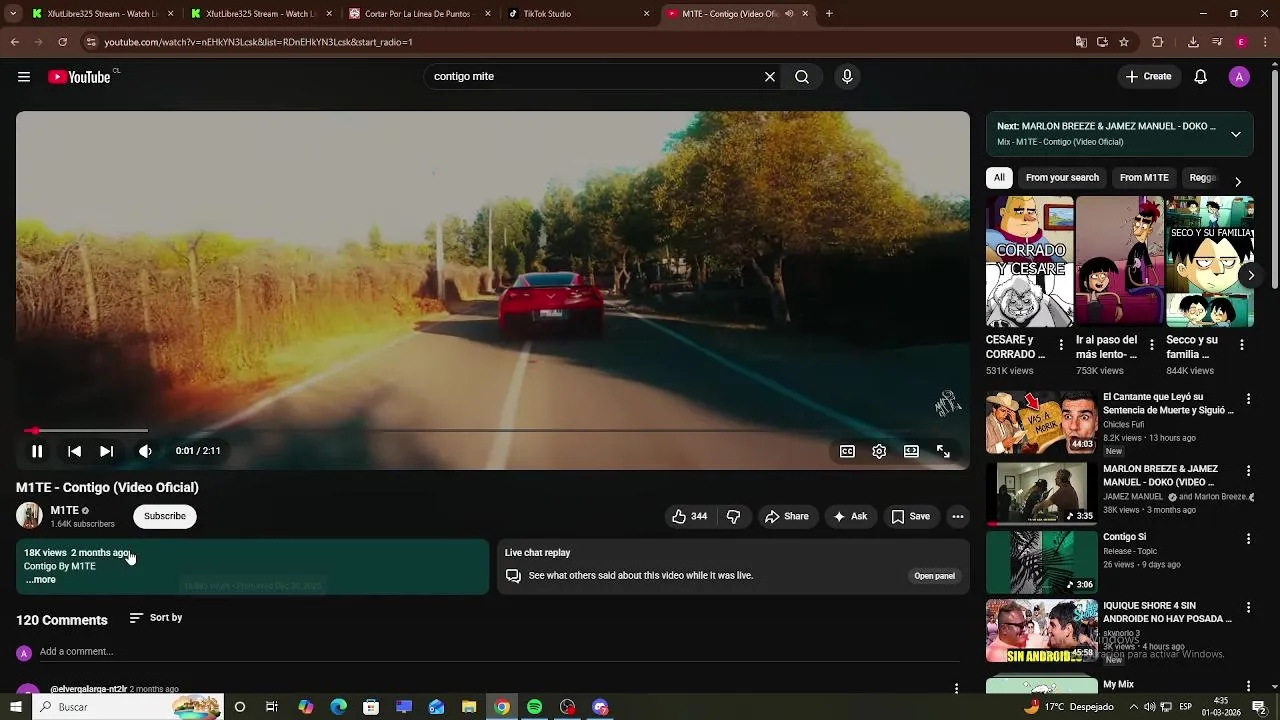
Task: Switch the player to theater mode
Action: (x=911, y=452)
